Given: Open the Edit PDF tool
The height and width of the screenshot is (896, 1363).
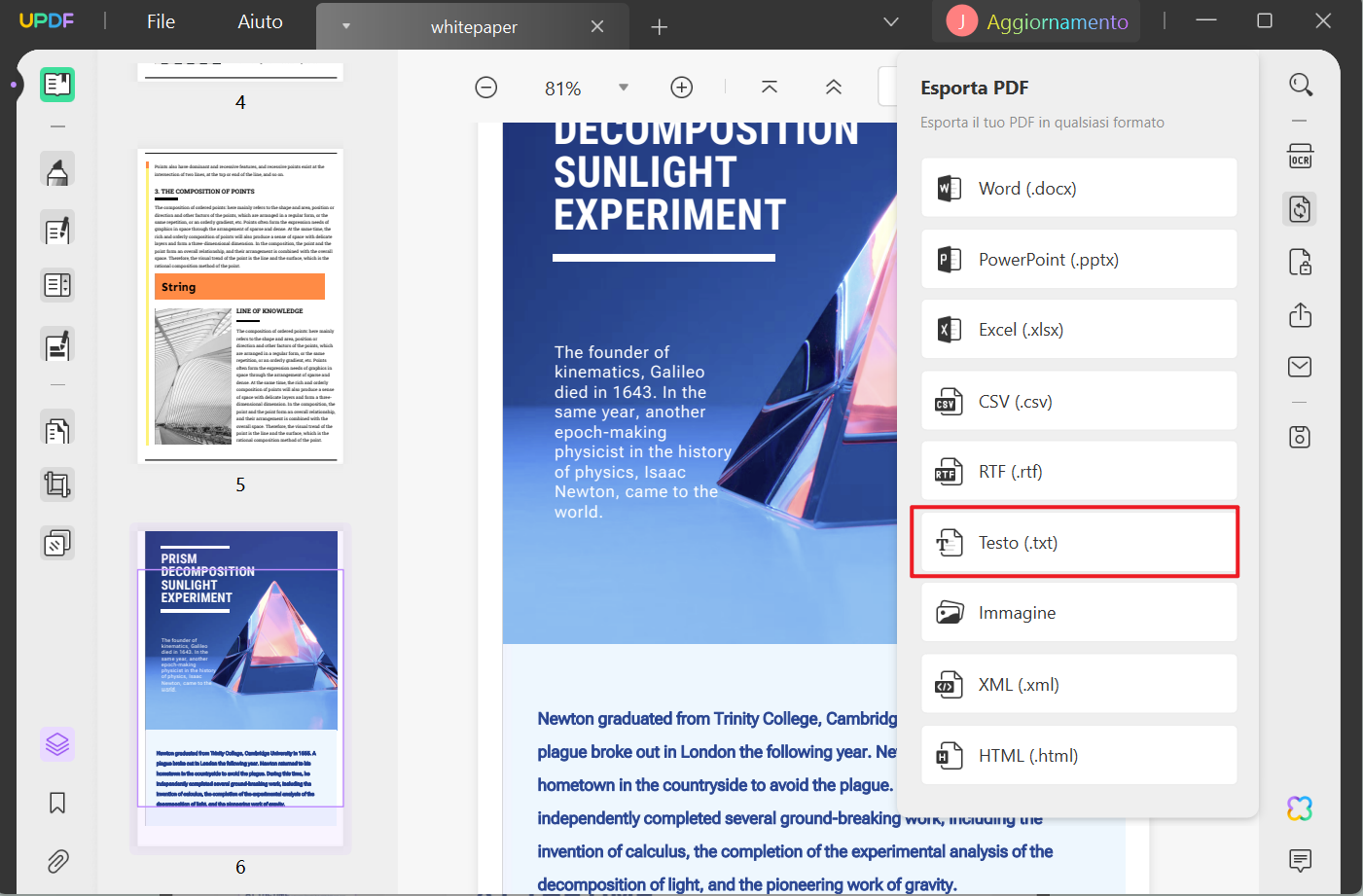Looking at the screenshot, I should coord(57,229).
